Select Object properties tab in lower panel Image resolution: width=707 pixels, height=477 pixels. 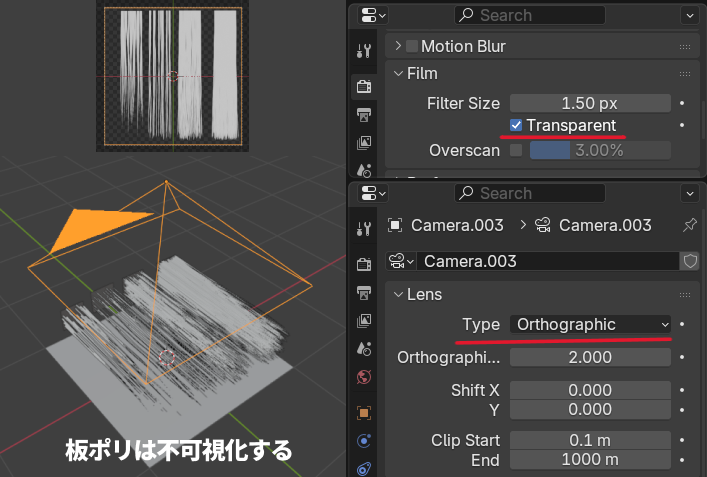coord(364,412)
